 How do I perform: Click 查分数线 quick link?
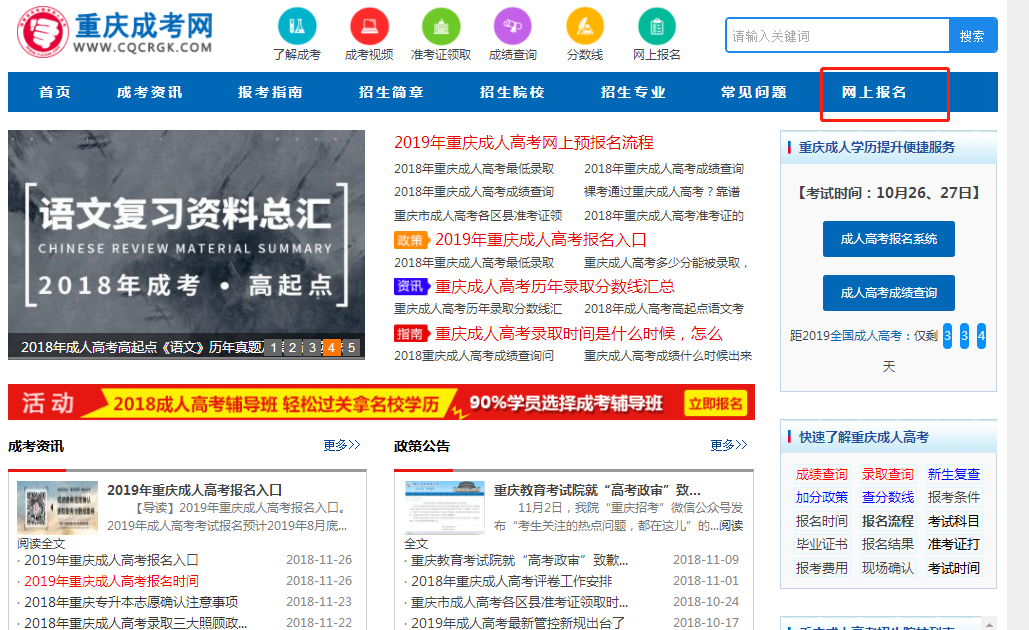point(887,497)
